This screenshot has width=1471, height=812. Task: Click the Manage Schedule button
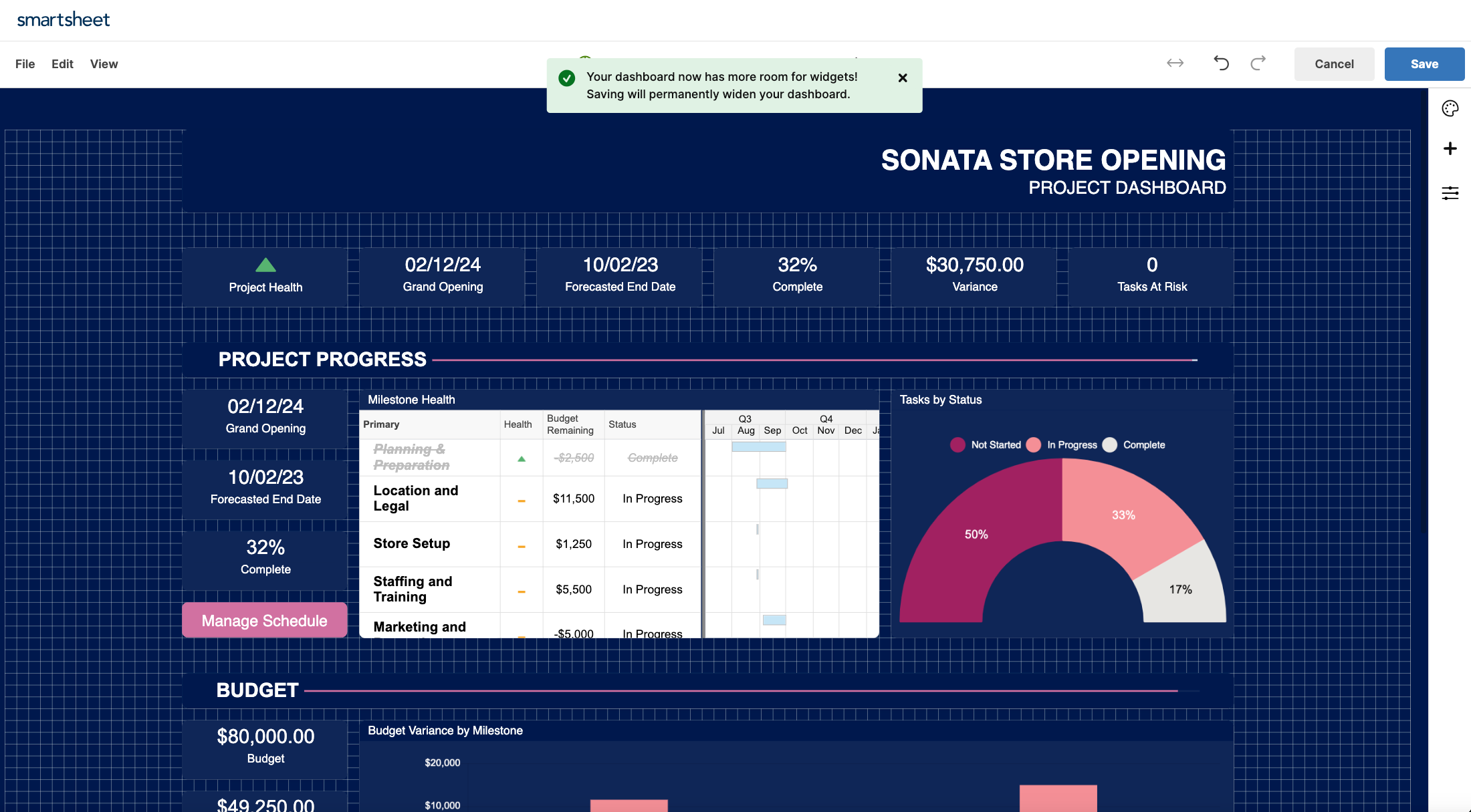click(264, 620)
